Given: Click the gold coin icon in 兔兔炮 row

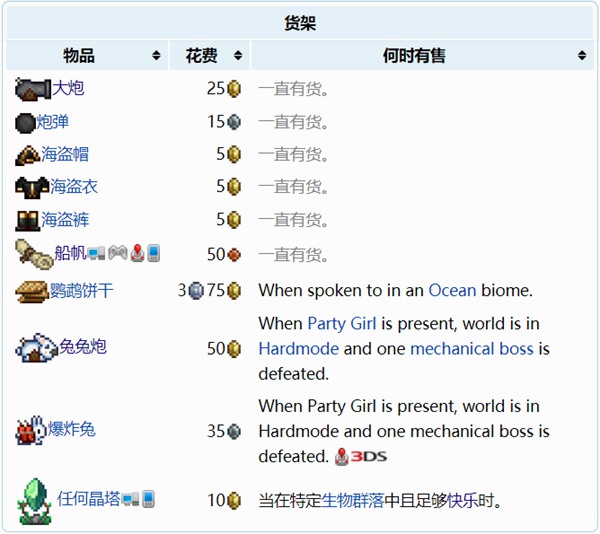Looking at the screenshot, I should [x=234, y=349].
